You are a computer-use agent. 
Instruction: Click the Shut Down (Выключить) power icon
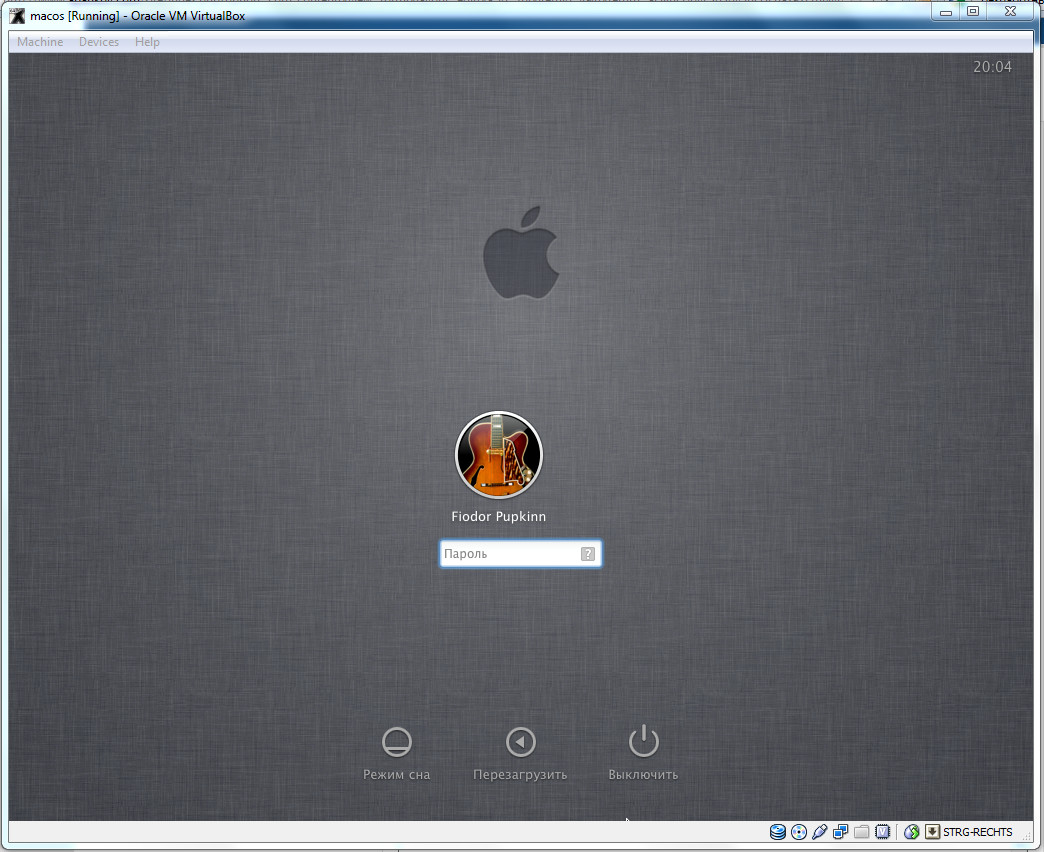tap(643, 742)
